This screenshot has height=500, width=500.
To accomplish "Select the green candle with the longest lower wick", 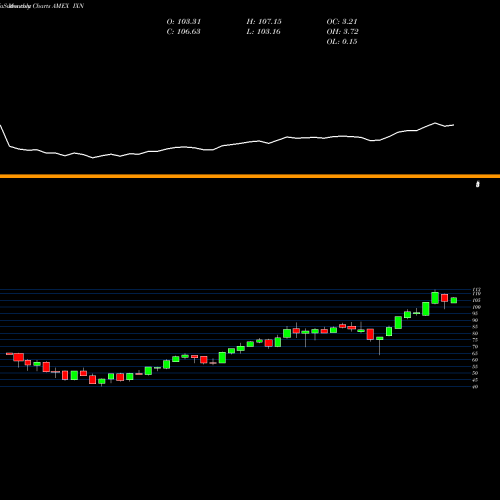I will [x=379, y=338].
